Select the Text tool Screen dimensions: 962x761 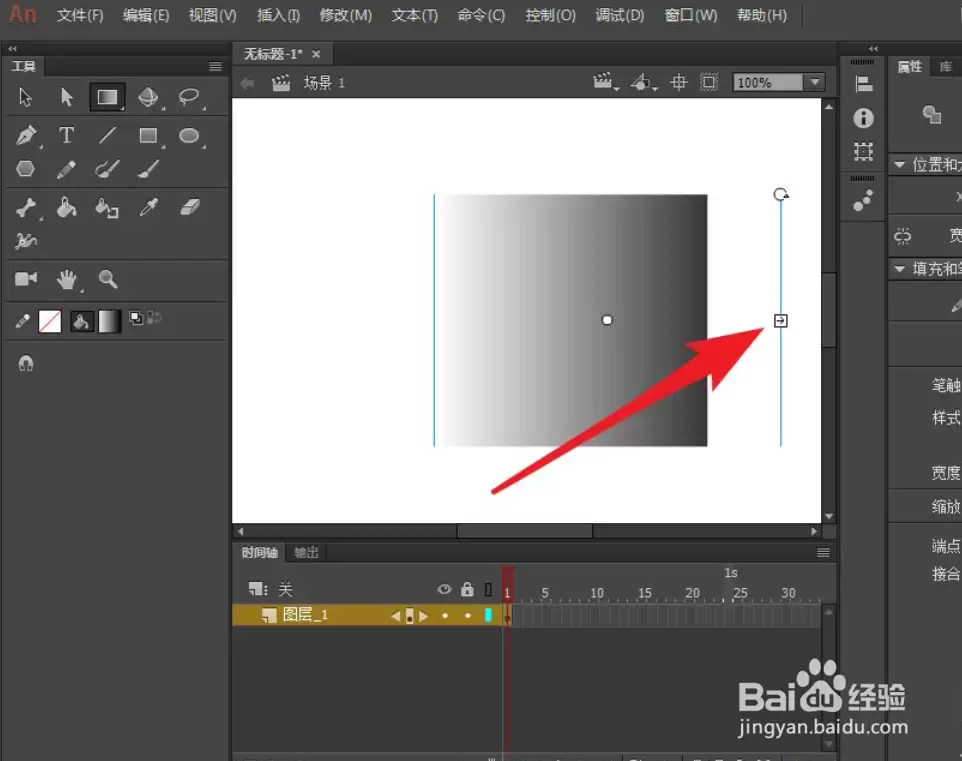(x=66, y=135)
